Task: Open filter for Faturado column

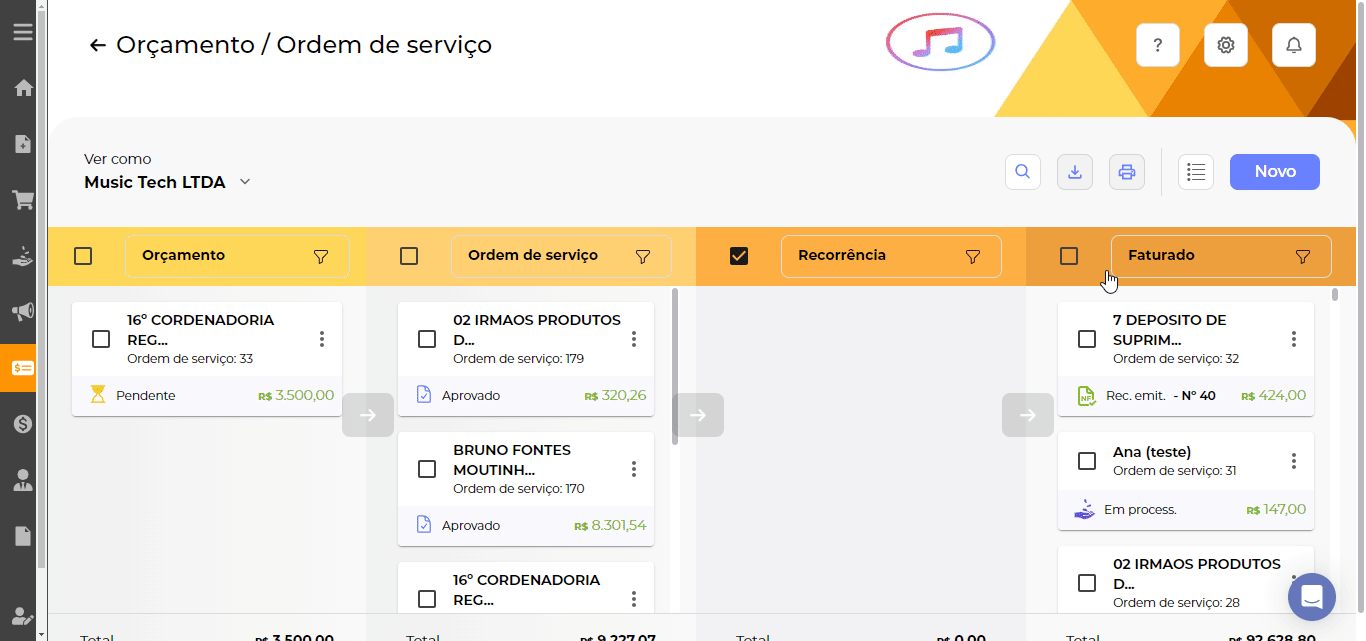Action: tap(1302, 256)
